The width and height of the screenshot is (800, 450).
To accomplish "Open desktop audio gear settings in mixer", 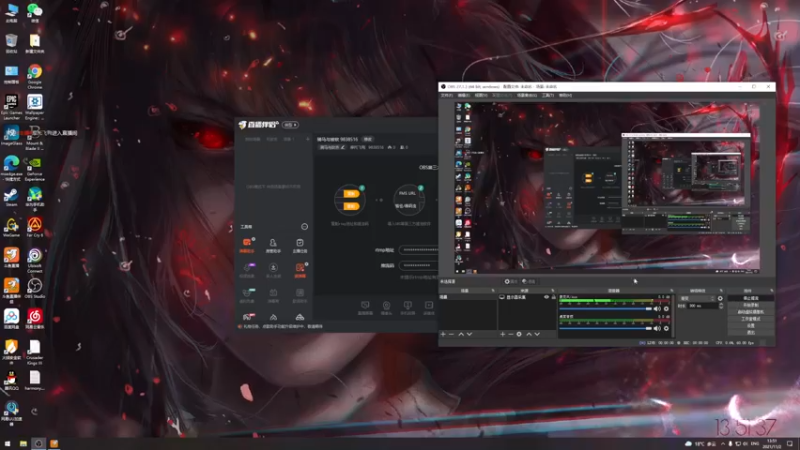I will click(x=666, y=329).
